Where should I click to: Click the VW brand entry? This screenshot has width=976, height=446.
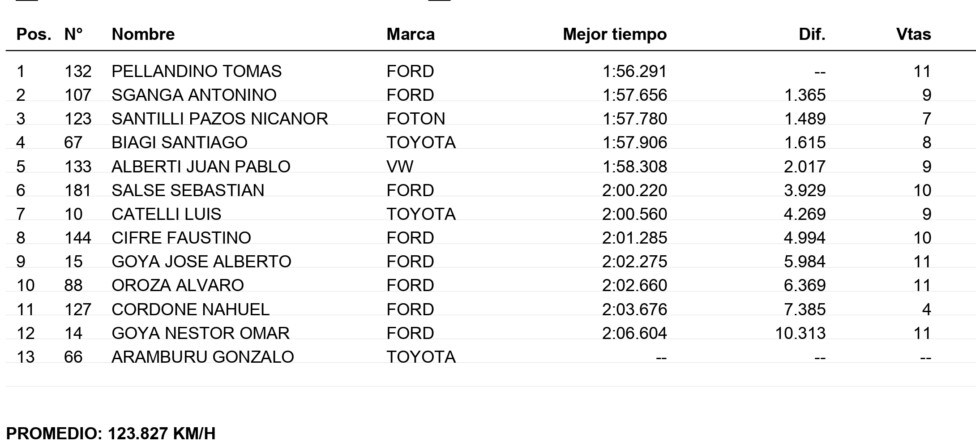tap(400, 167)
